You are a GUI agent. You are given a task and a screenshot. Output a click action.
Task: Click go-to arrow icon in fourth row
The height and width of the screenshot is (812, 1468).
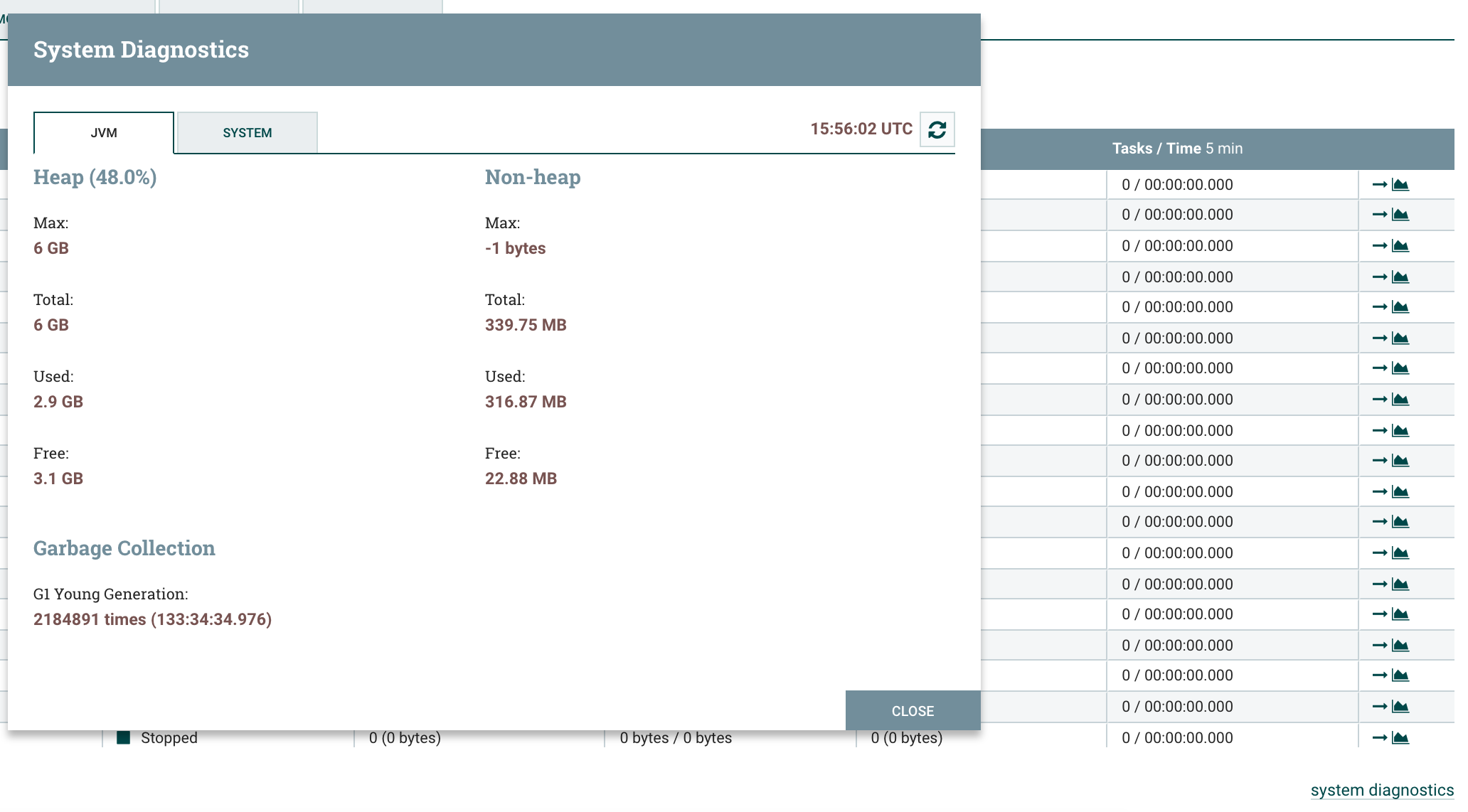[x=1379, y=277]
